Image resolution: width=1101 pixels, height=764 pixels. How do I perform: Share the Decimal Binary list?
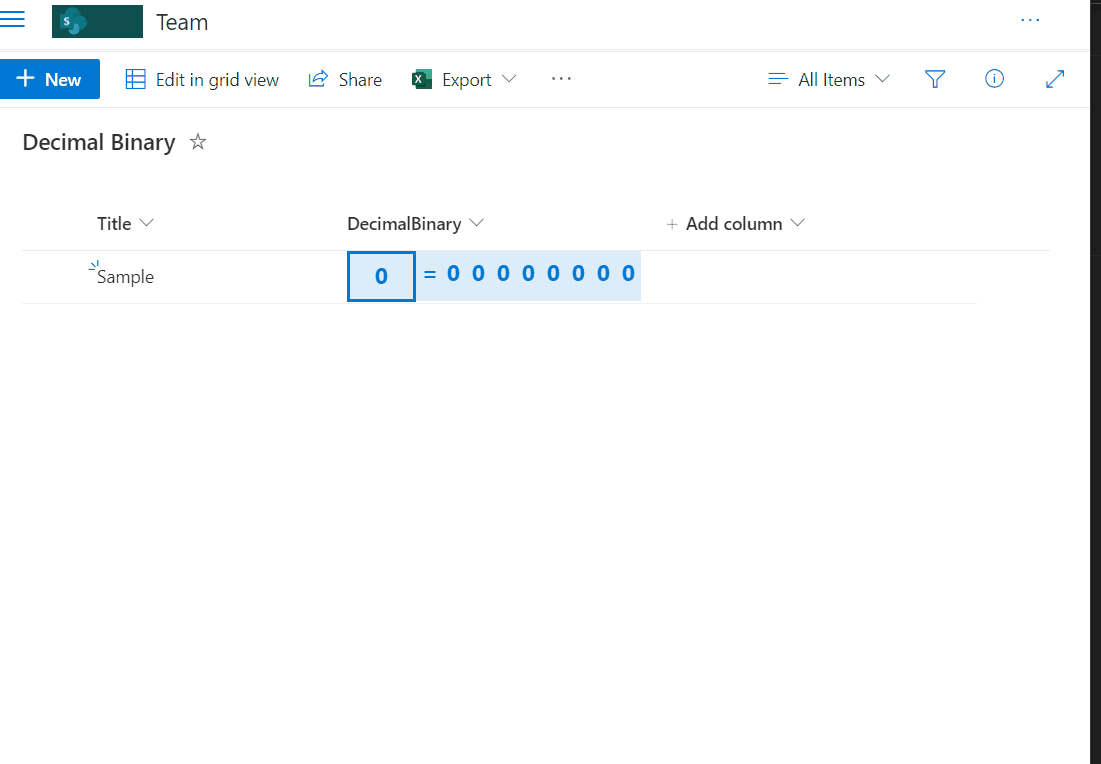click(x=345, y=79)
